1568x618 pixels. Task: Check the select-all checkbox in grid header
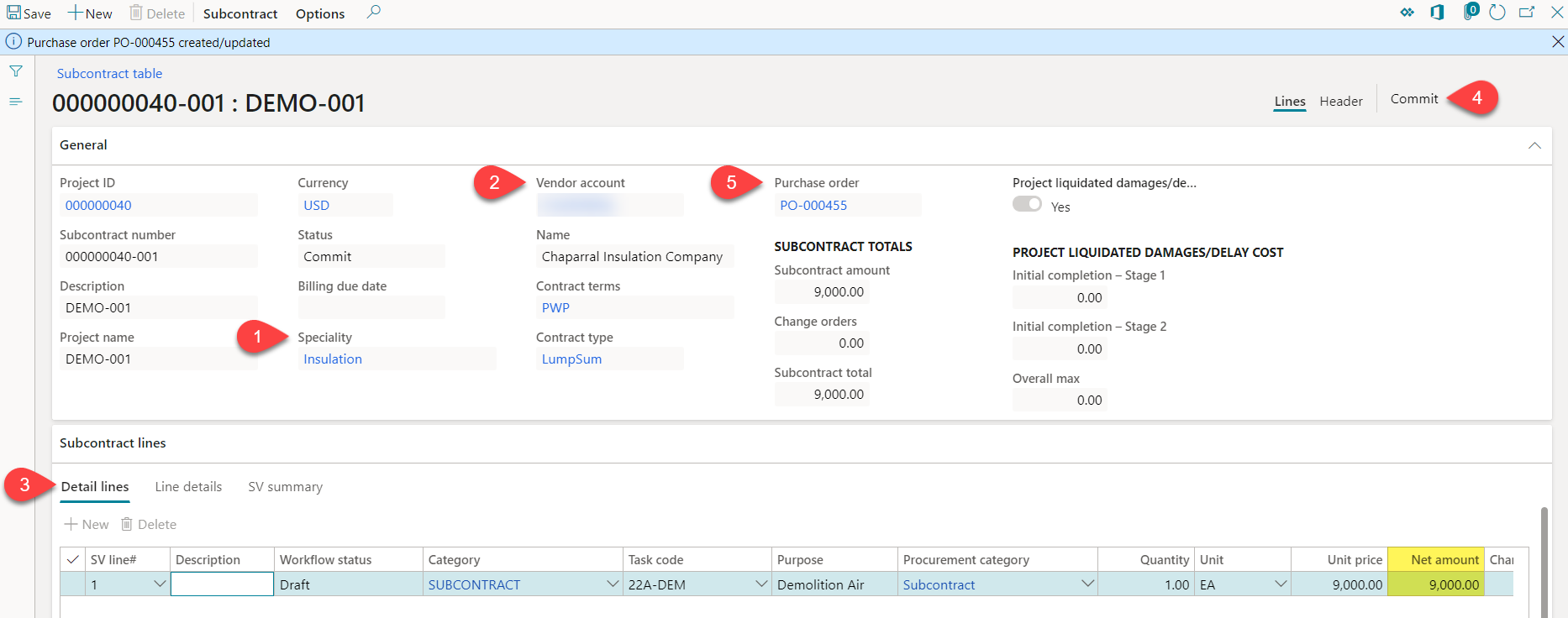[x=73, y=560]
